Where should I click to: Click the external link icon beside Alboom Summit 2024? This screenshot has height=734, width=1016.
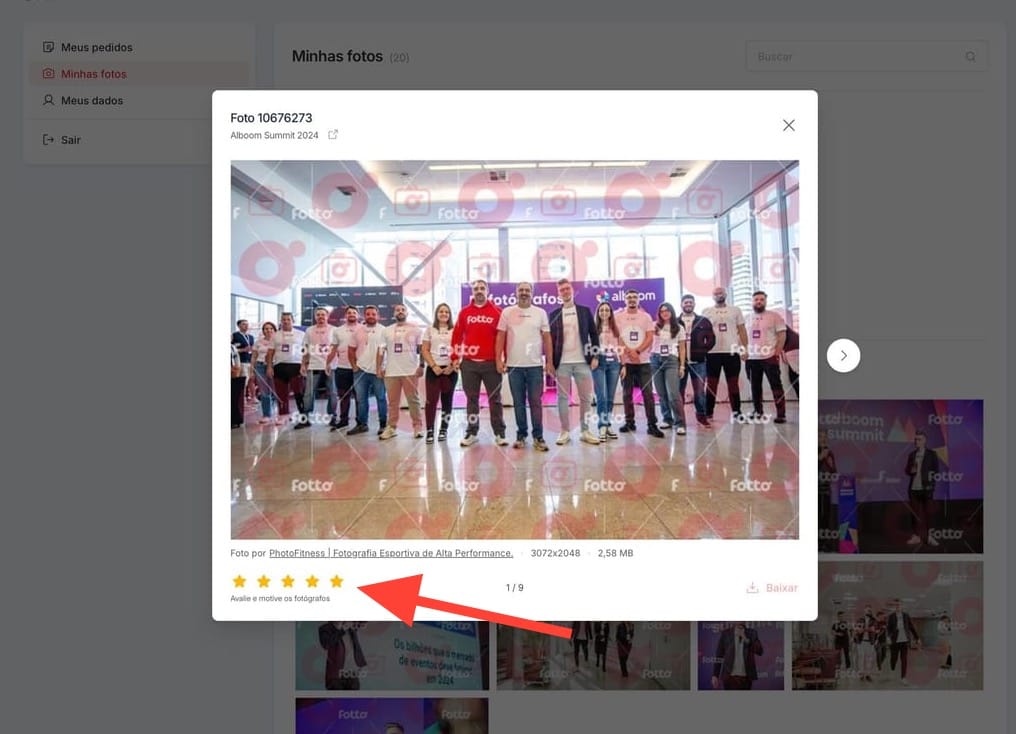(x=333, y=135)
